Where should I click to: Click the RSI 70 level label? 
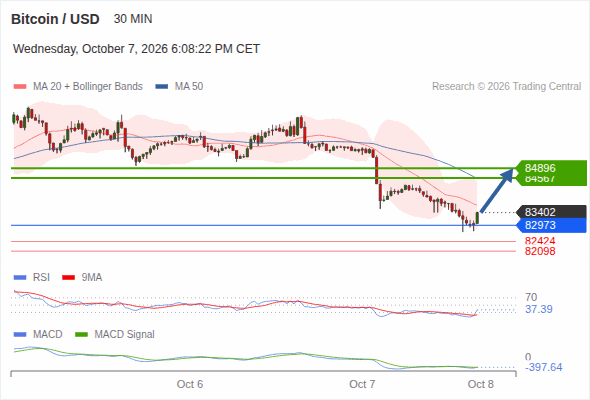[531, 297]
